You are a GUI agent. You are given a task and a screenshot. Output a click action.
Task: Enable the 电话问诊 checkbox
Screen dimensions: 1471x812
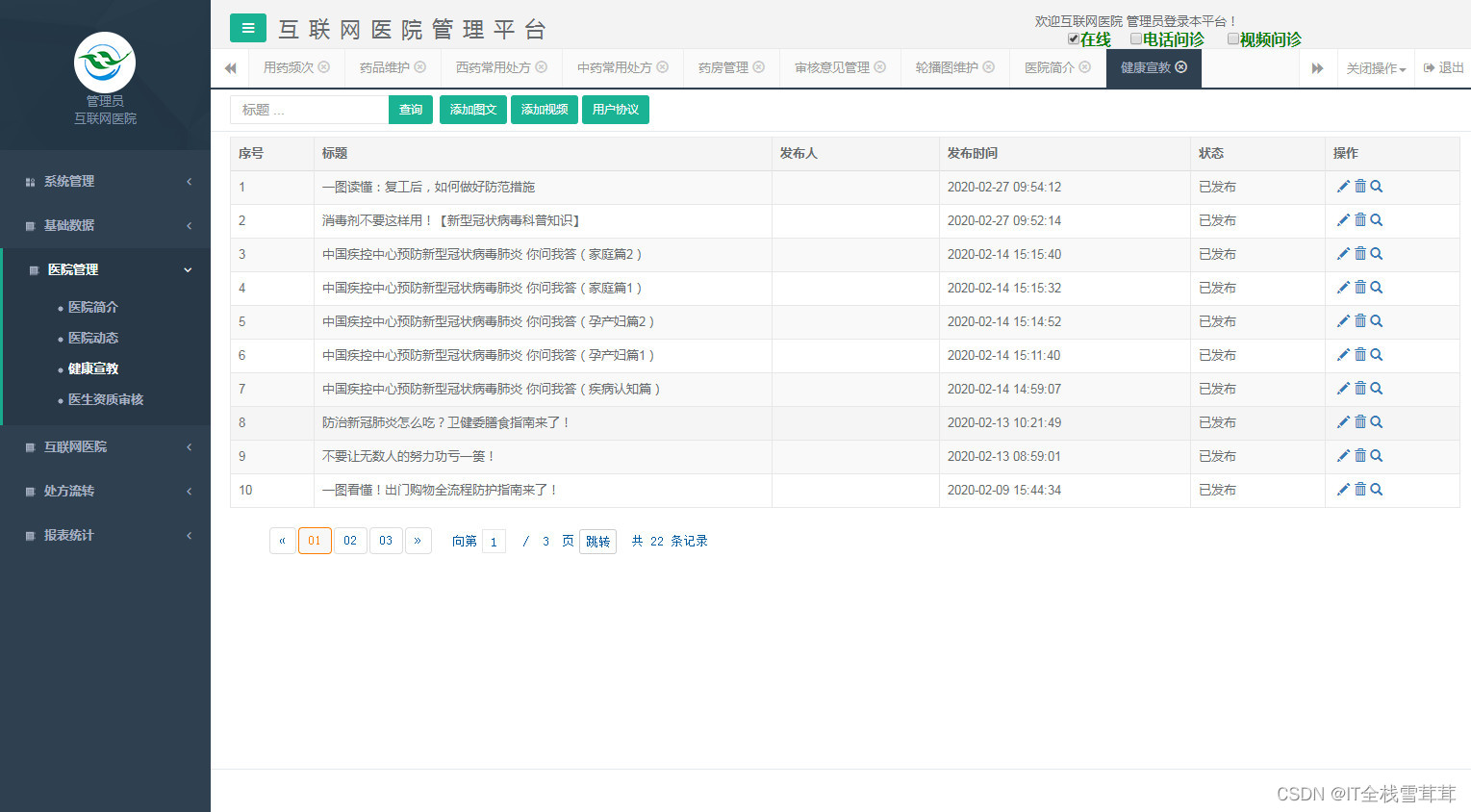click(1136, 39)
